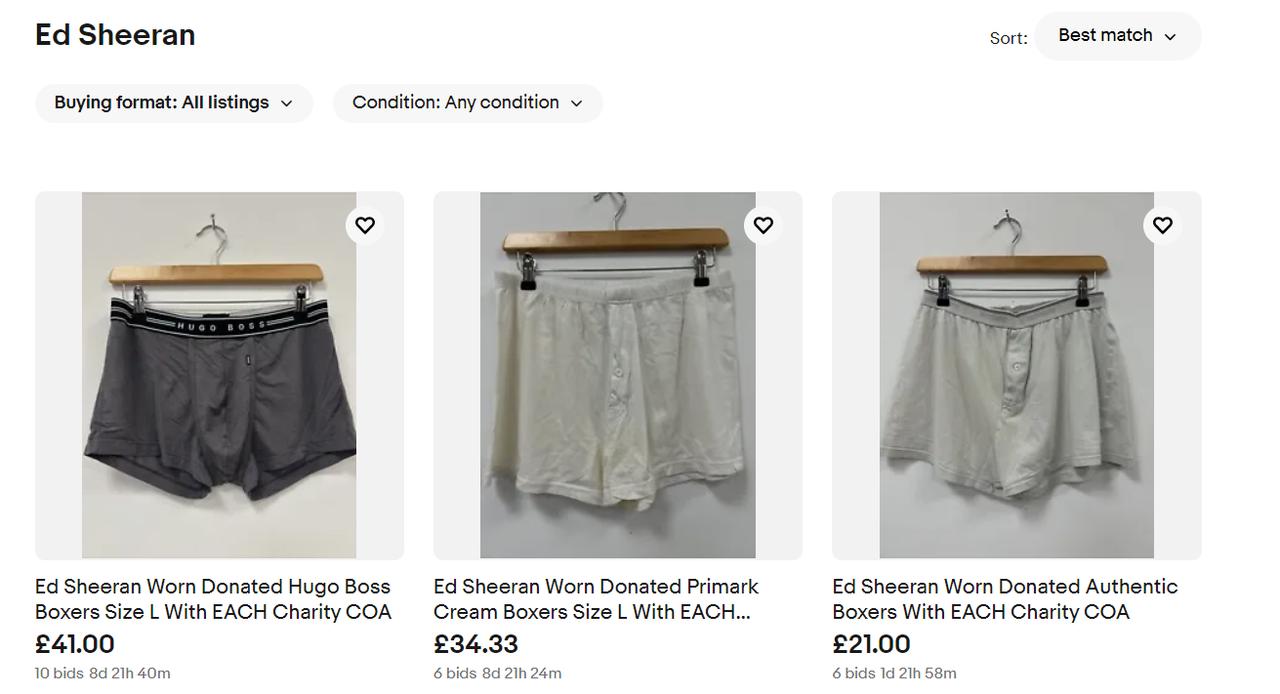Add Primark Cream boxers to watchlist
Image resolution: width=1280 pixels, height=694 pixels.
pyautogui.click(x=763, y=225)
